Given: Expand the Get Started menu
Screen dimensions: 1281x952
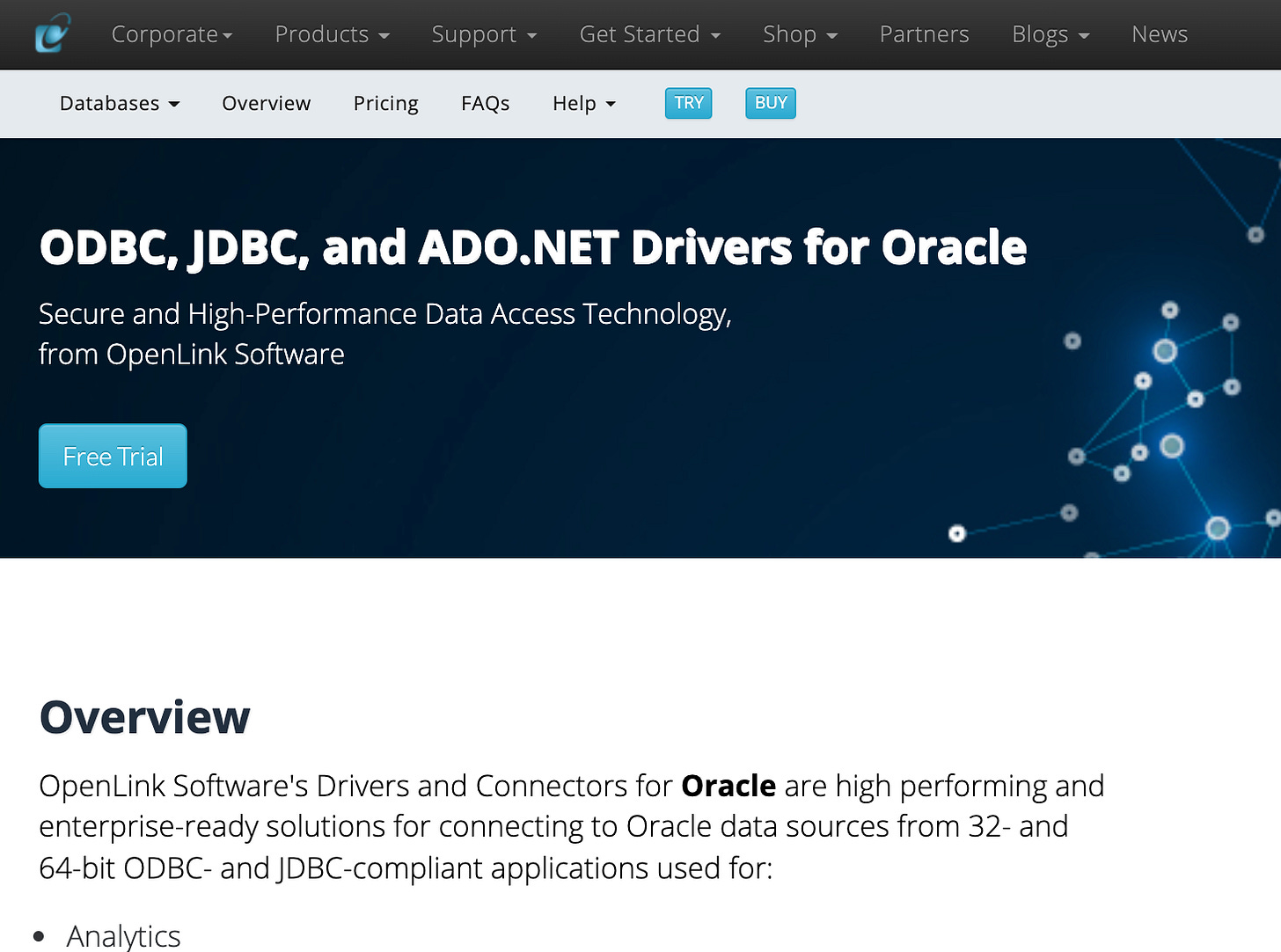Looking at the screenshot, I should point(649,34).
